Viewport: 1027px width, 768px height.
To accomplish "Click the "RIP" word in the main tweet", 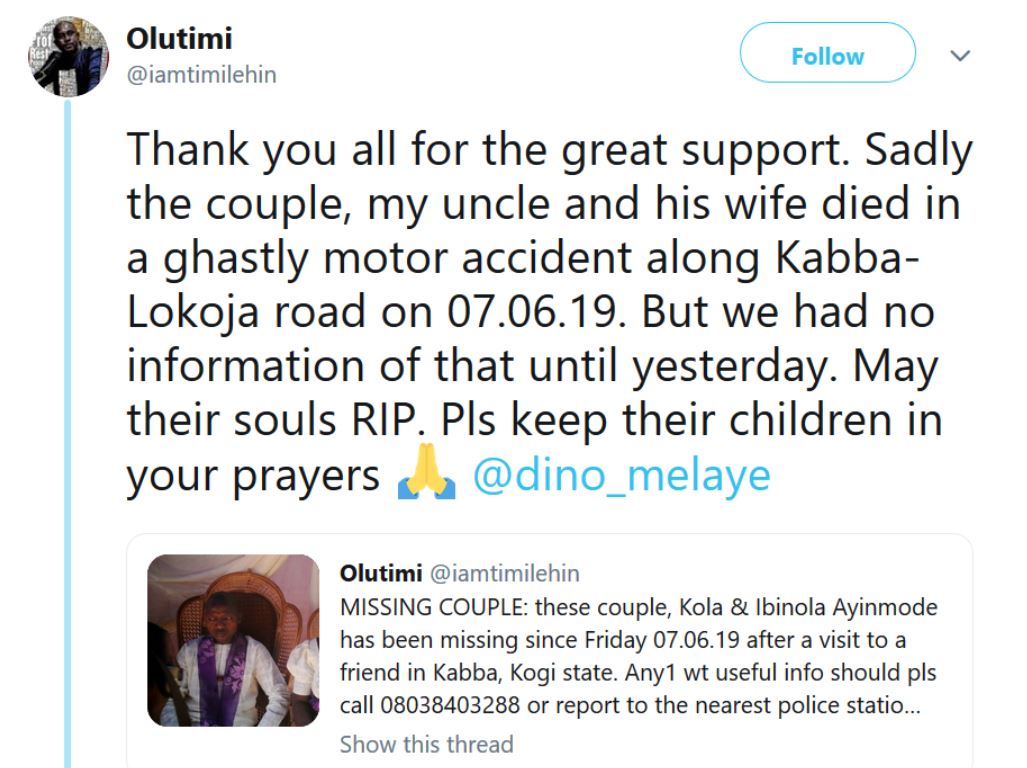I will pyautogui.click(x=370, y=422).
